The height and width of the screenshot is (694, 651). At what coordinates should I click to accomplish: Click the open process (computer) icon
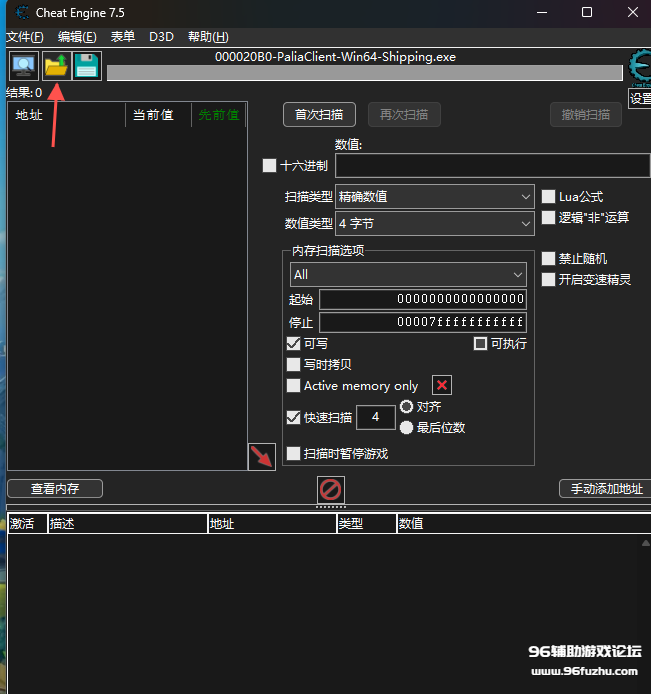[24, 66]
